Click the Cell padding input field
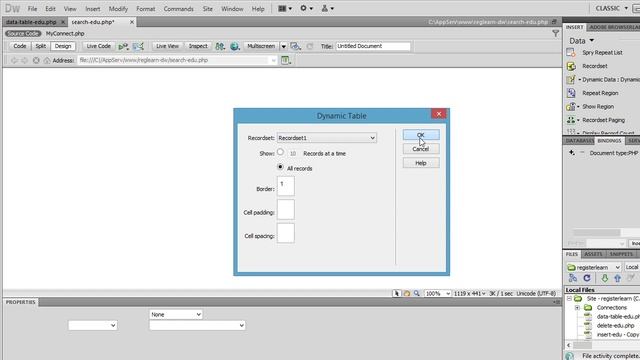Viewport: 640px width, 360px height. 285,209
